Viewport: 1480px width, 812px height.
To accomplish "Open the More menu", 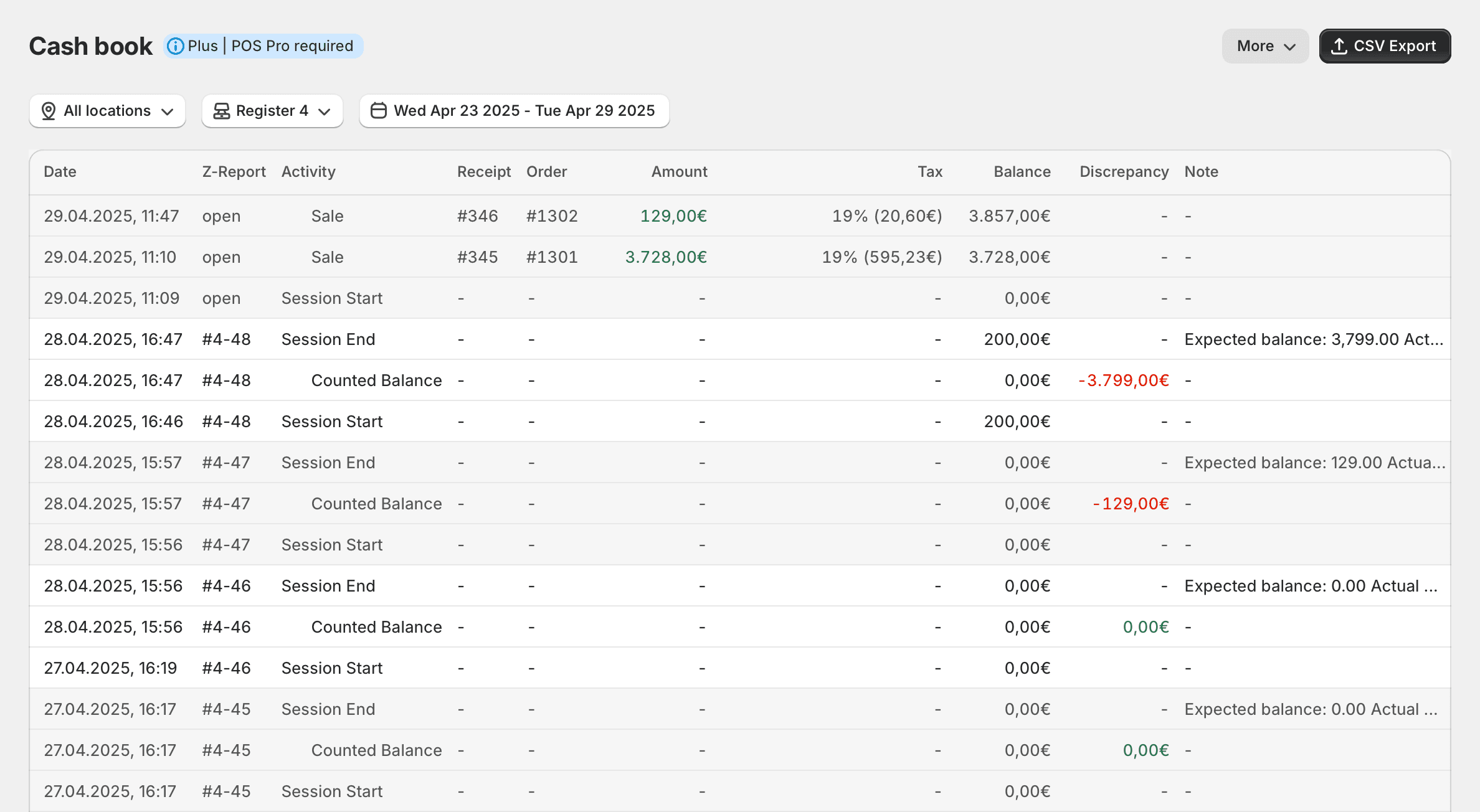I will [1264, 46].
